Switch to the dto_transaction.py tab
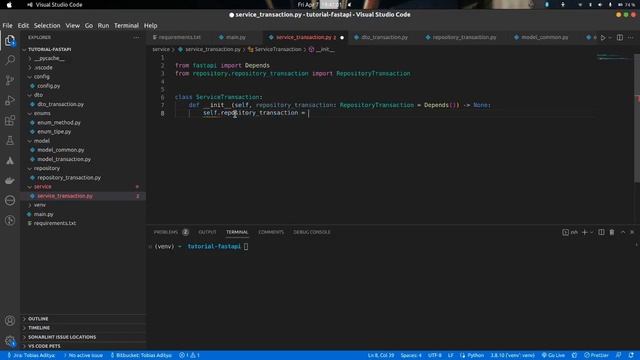This screenshot has width=640, height=360. 384,38
